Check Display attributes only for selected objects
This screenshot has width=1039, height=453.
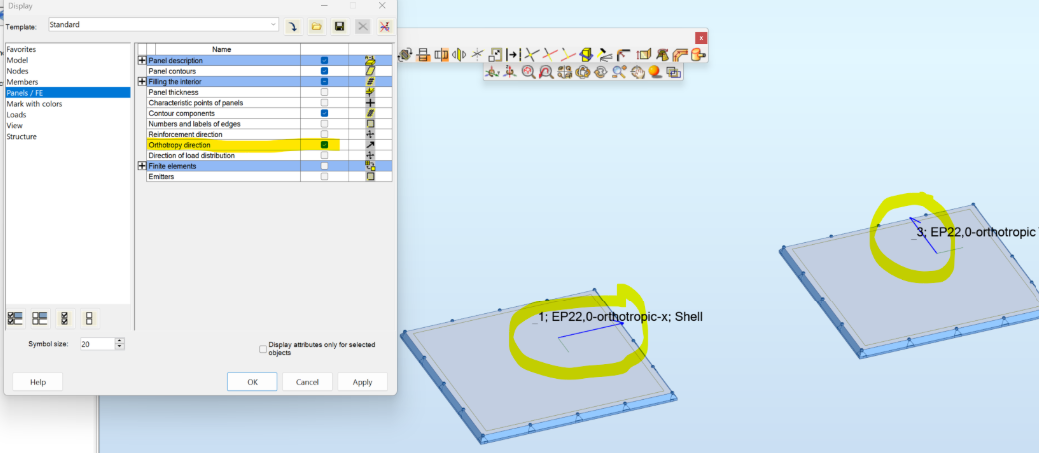point(263,348)
